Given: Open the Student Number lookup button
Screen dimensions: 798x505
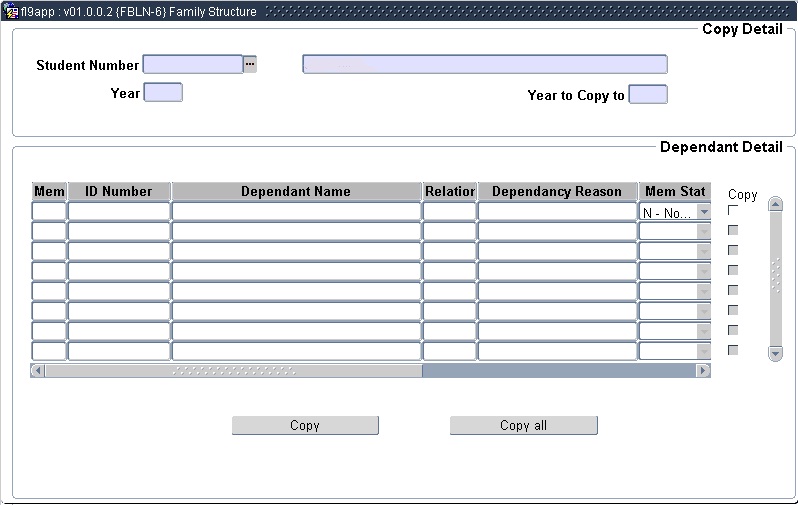Looking at the screenshot, I should (x=250, y=64).
